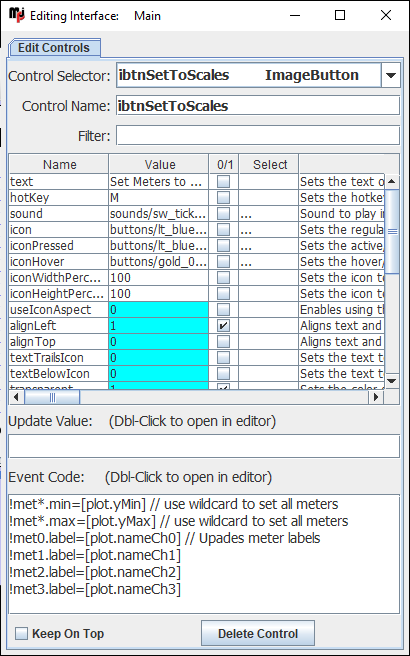This screenshot has height=656, width=410.
Task: Toggle the checkbox in the hotKey row
Action: coord(223,197)
